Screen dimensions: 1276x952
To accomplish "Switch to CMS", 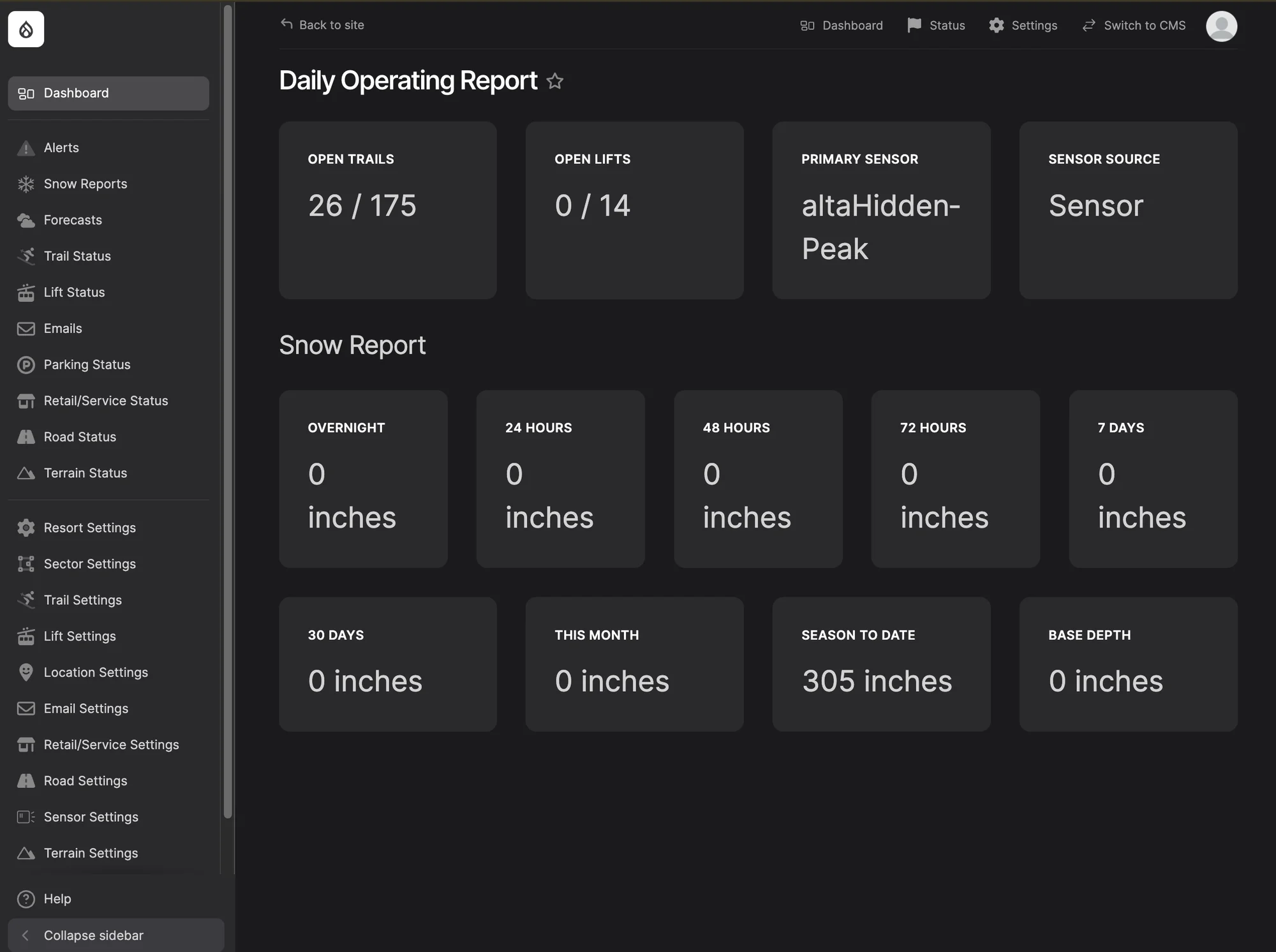I will (1134, 26).
